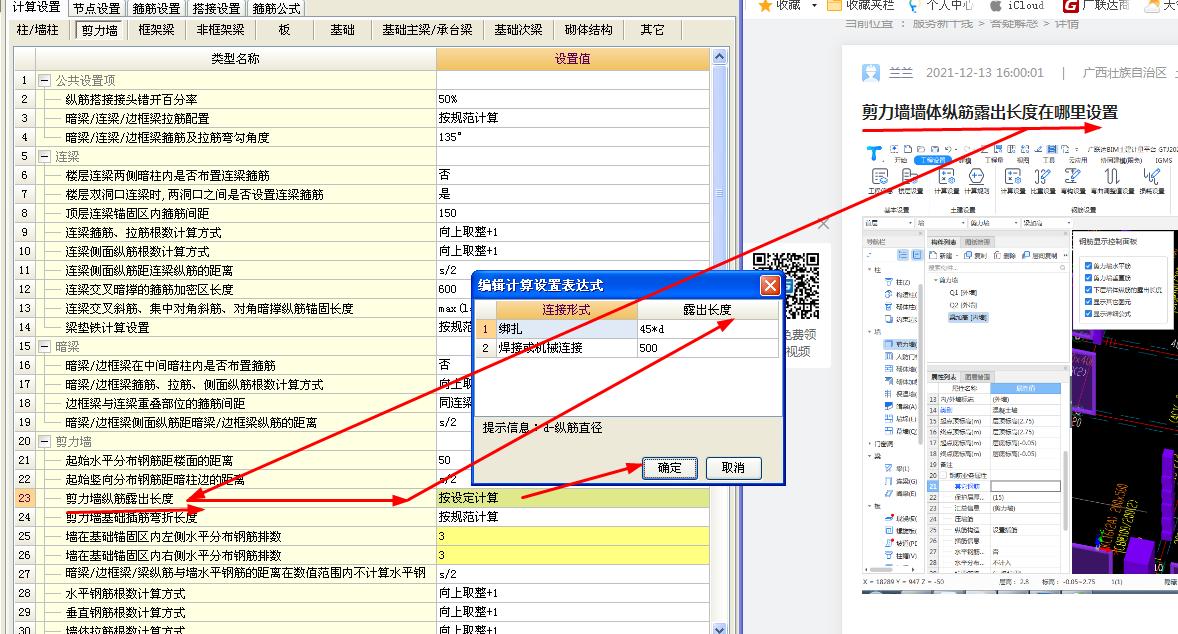The height and width of the screenshot is (634, 1178).
Task: Click the 按设定计算 value cell
Action: (x=572, y=499)
